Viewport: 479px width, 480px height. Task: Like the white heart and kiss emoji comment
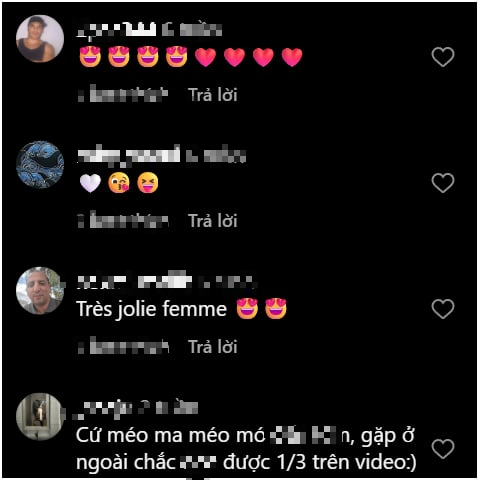443,183
